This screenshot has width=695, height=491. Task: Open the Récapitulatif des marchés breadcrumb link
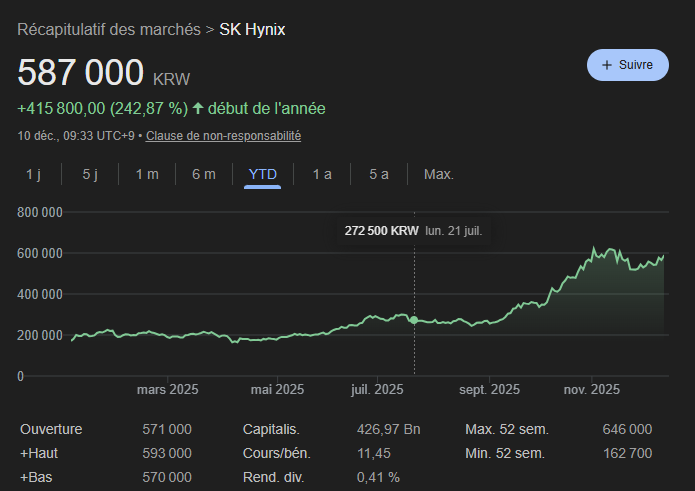point(108,30)
